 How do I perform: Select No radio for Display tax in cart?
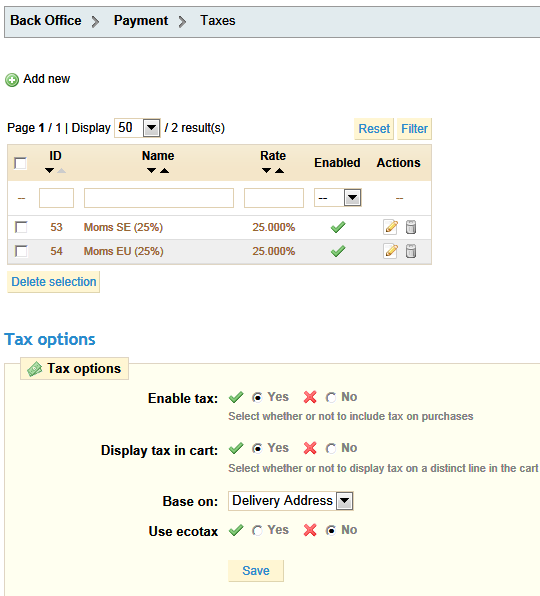(331, 449)
